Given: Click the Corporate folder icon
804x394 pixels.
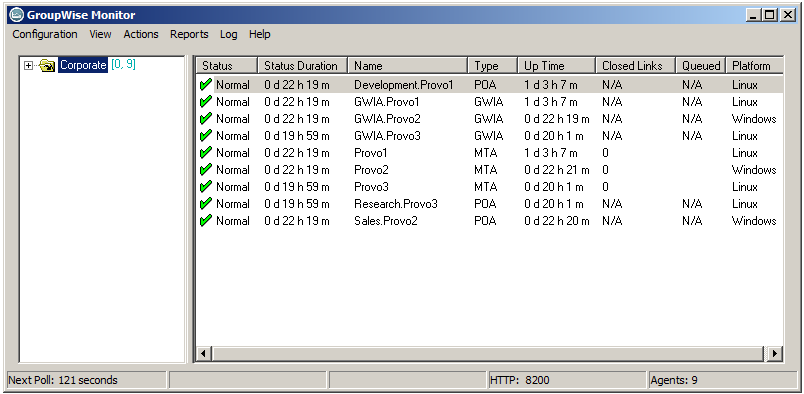Looking at the screenshot, I should click(47, 65).
